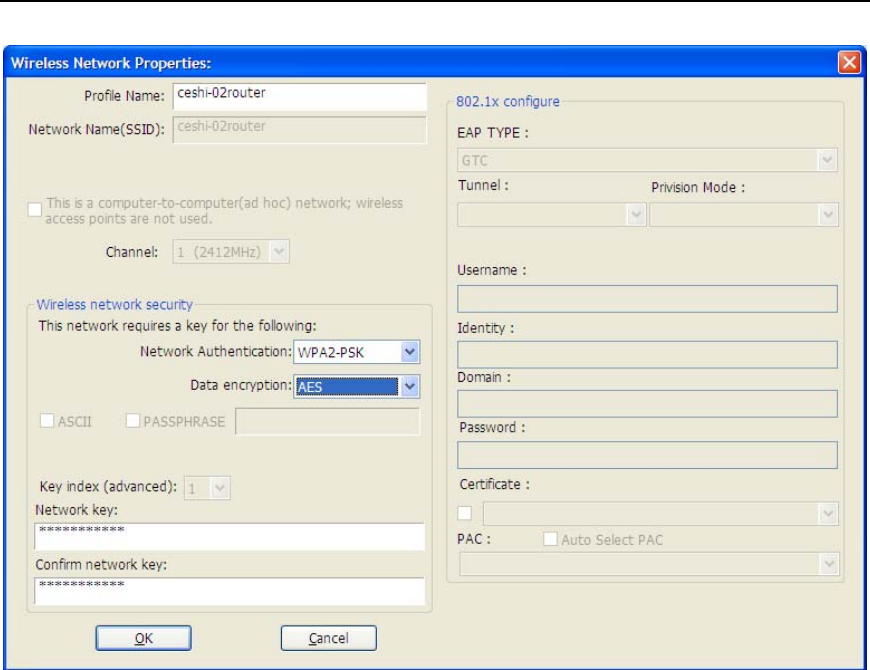Enable the Auto Select PAC checkbox

(x=550, y=540)
